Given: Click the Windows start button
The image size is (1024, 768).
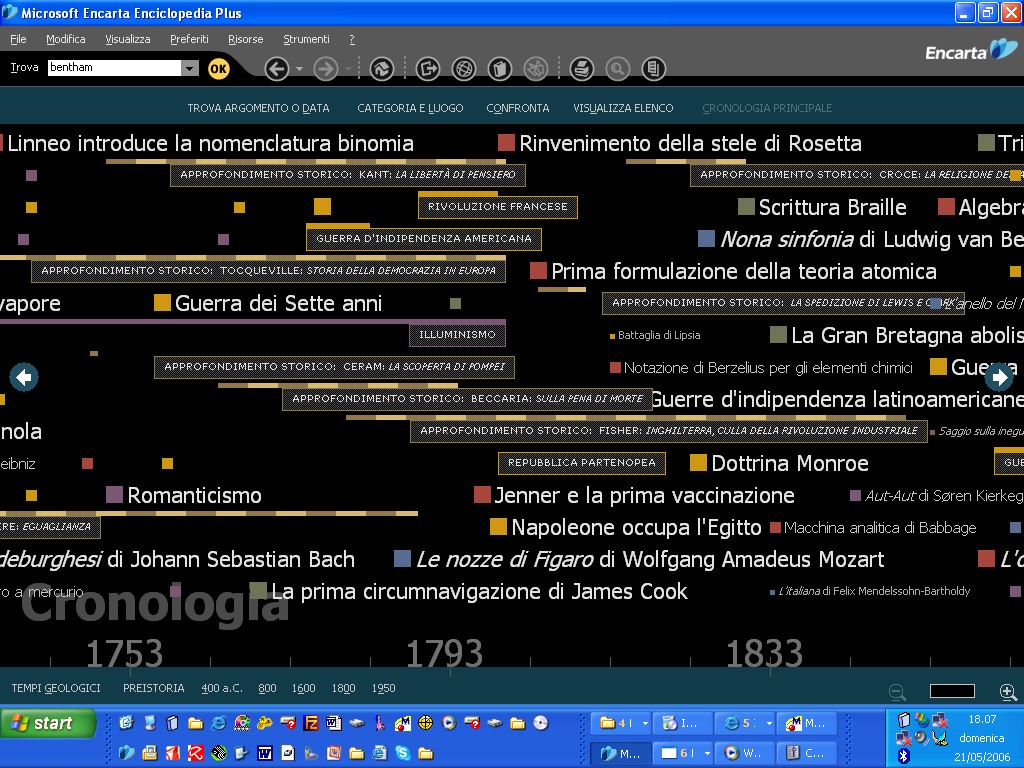Looking at the screenshot, I should click(48, 724).
